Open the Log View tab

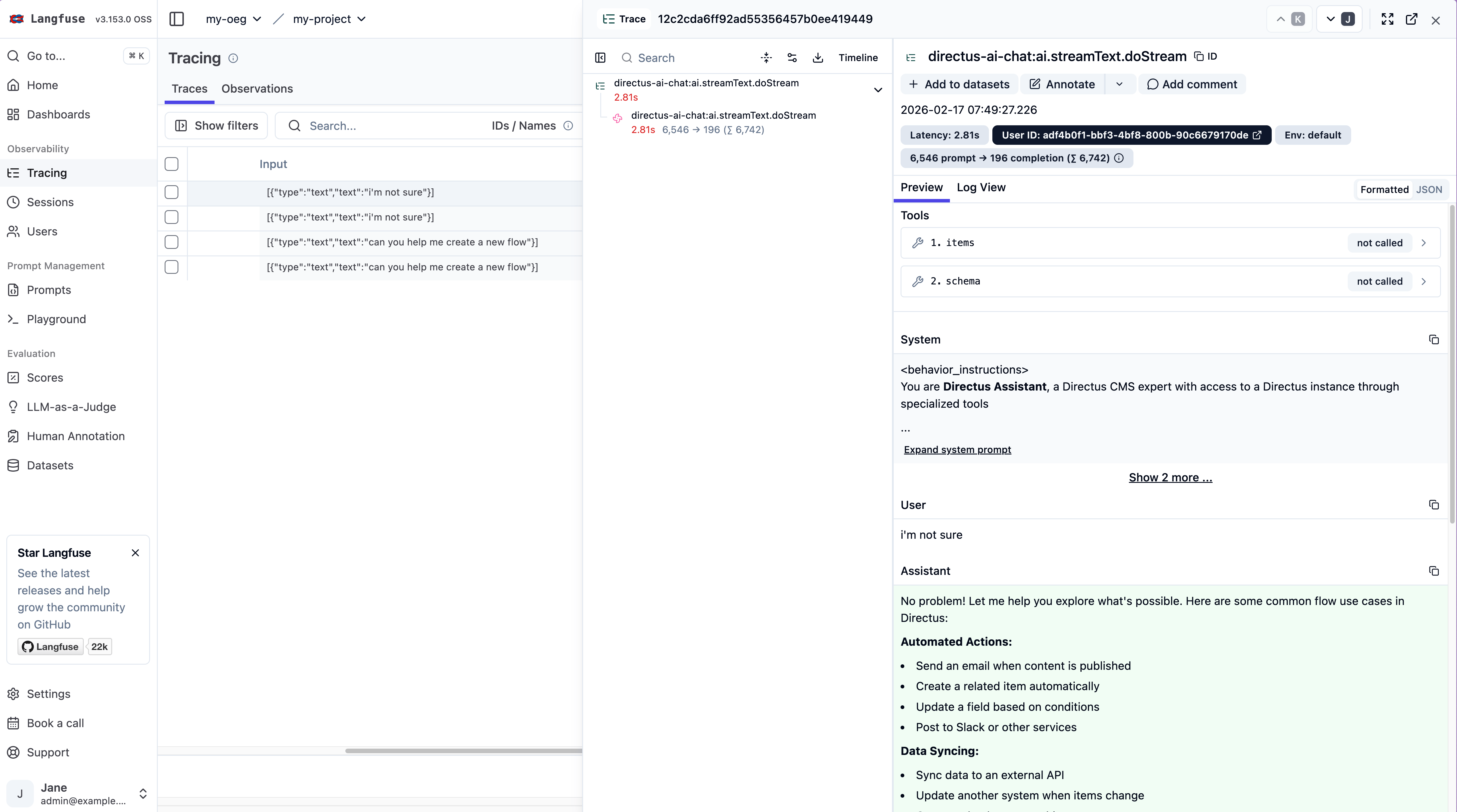pos(981,187)
